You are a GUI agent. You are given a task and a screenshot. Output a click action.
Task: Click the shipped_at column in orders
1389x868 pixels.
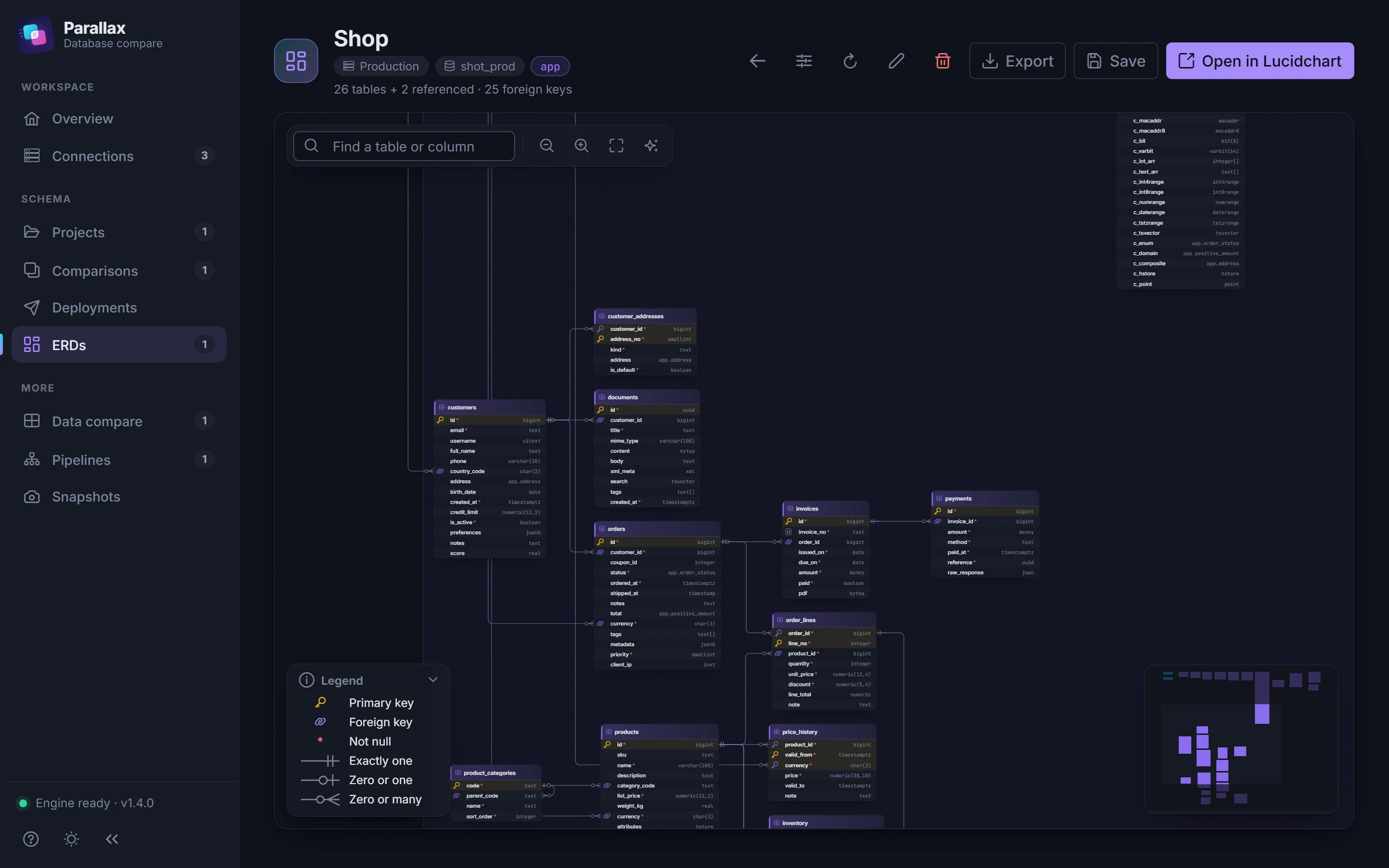(x=656, y=594)
